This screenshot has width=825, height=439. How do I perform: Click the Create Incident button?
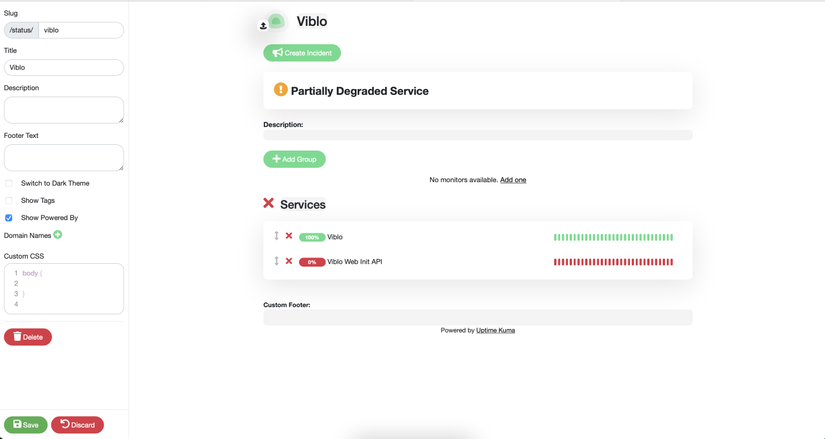click(x=302, y=53)
